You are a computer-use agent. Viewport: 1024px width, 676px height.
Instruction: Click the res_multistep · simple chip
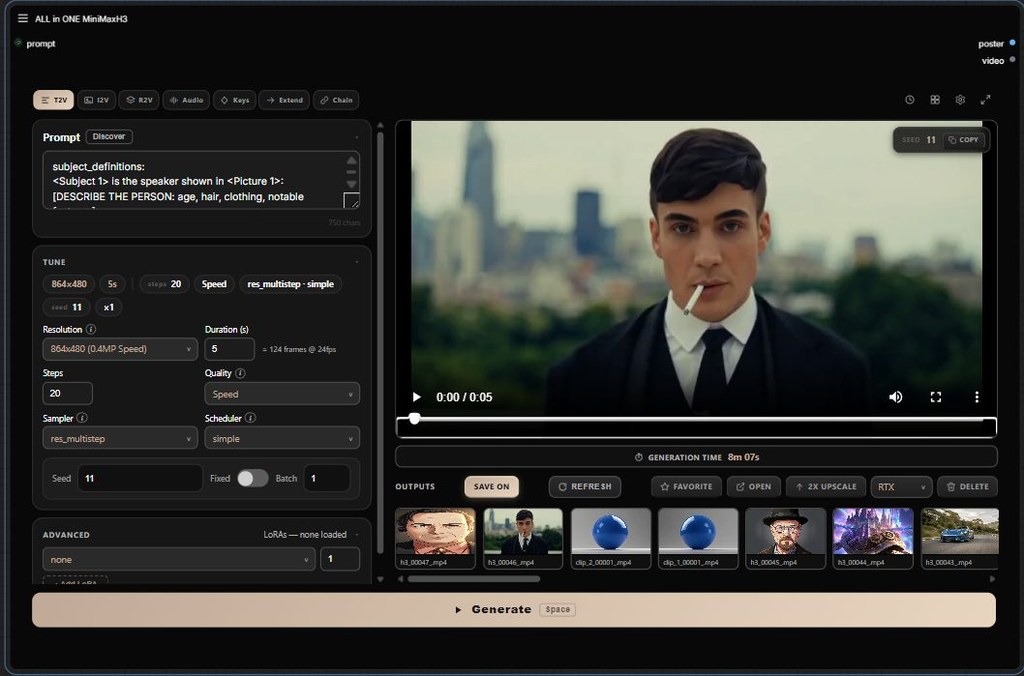point(291,284)
